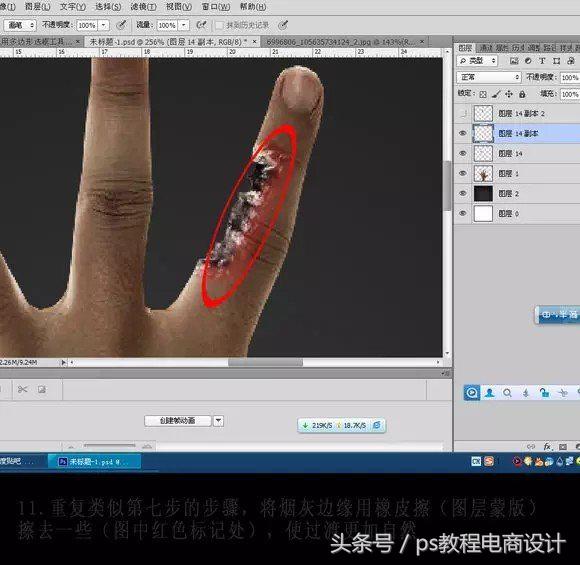Lock transparent pixels icon
580x565 pixels.
483,94
